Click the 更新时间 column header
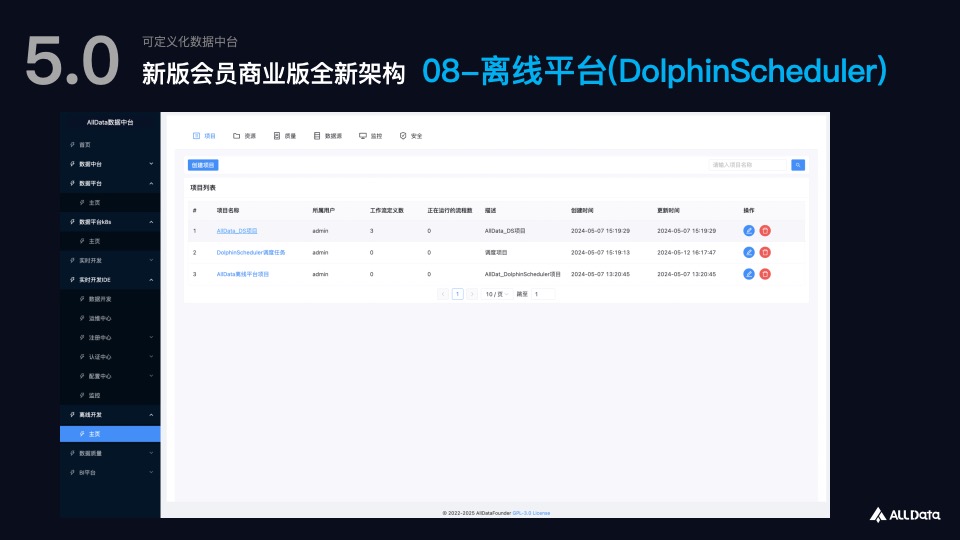960x540 pixels. tap(668, 211)
